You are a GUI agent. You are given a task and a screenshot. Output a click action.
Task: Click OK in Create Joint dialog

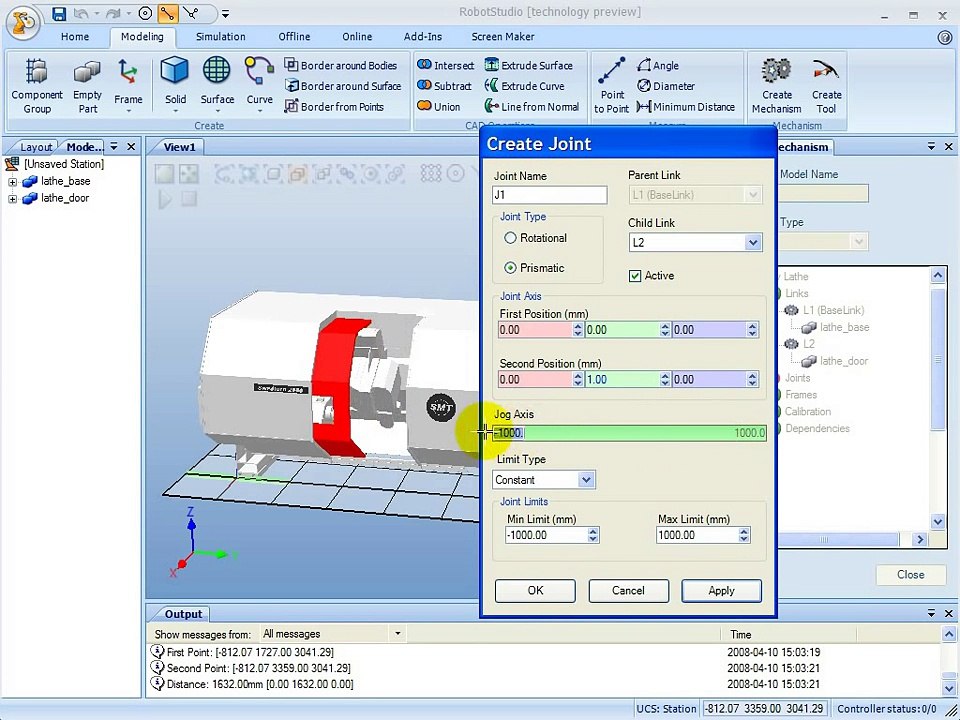pos(535,591)
